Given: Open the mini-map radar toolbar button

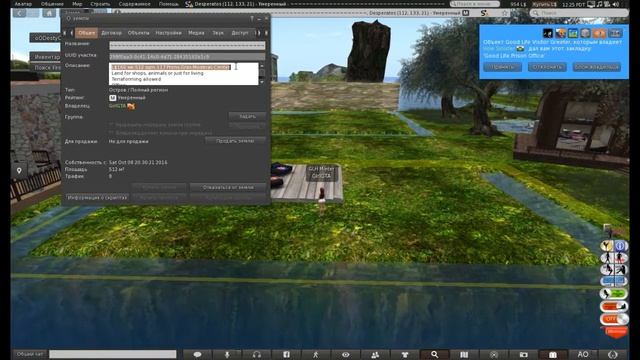Looking at the screenshot, I should tap(494, 354).
